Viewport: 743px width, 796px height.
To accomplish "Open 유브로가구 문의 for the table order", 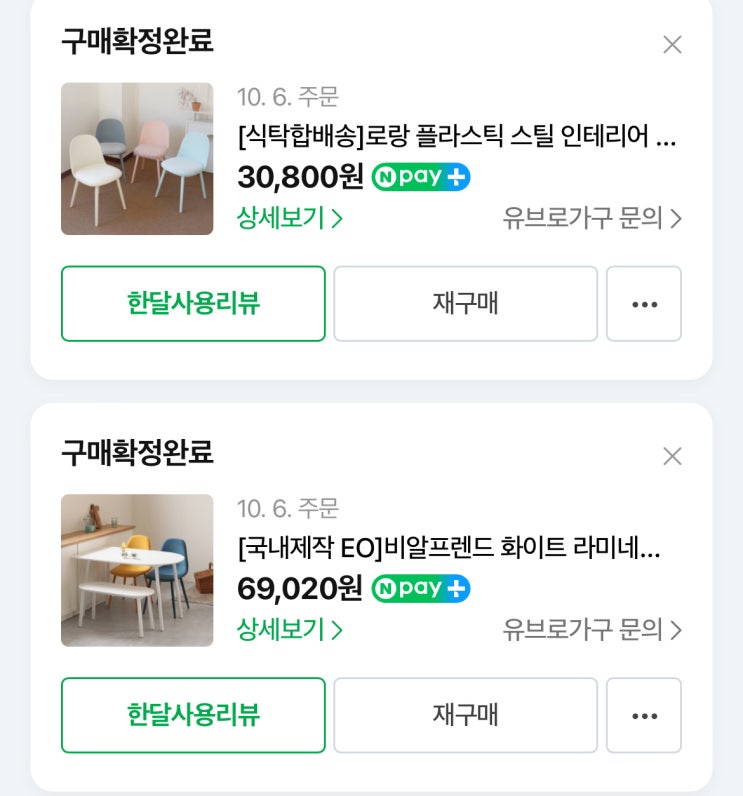I will click(x=592, y=630).
